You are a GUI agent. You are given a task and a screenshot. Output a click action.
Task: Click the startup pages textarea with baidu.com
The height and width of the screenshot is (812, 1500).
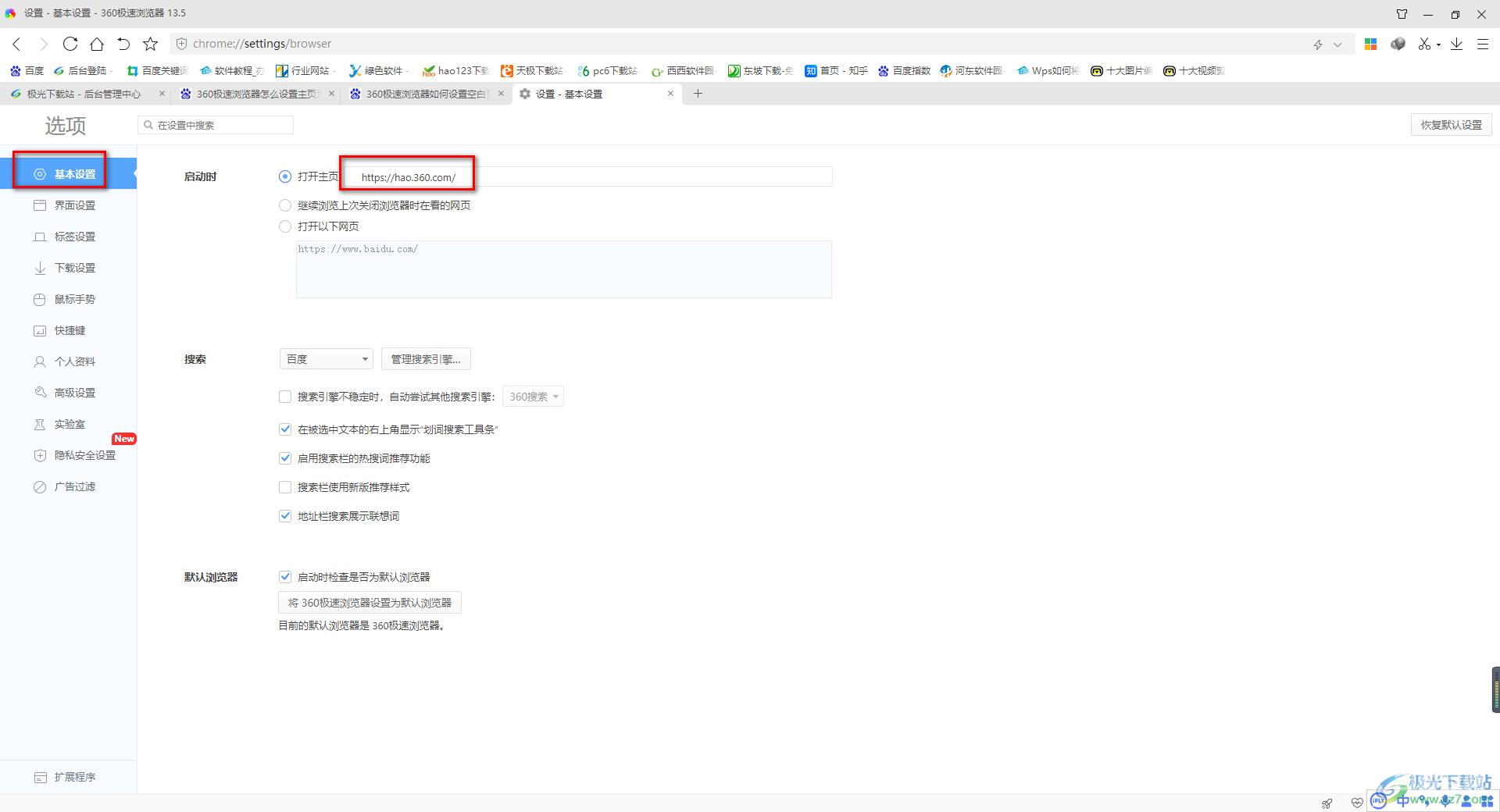tap(564, 269)
